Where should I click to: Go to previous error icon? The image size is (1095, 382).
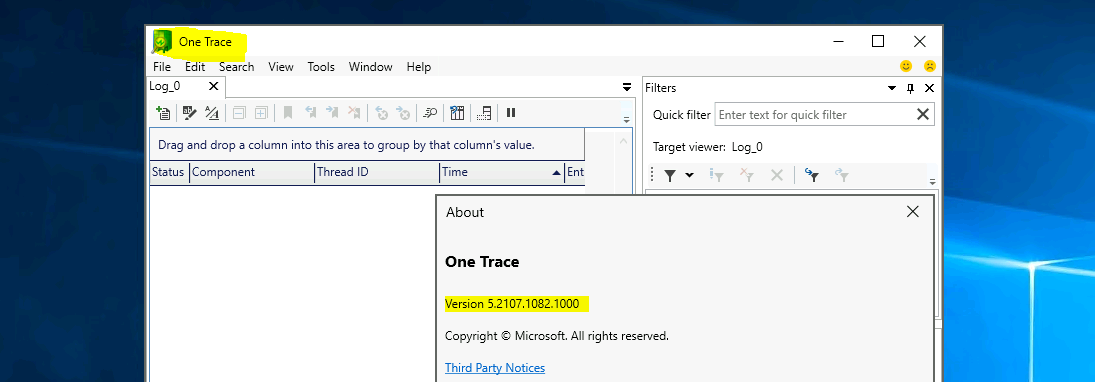[381, 112]
